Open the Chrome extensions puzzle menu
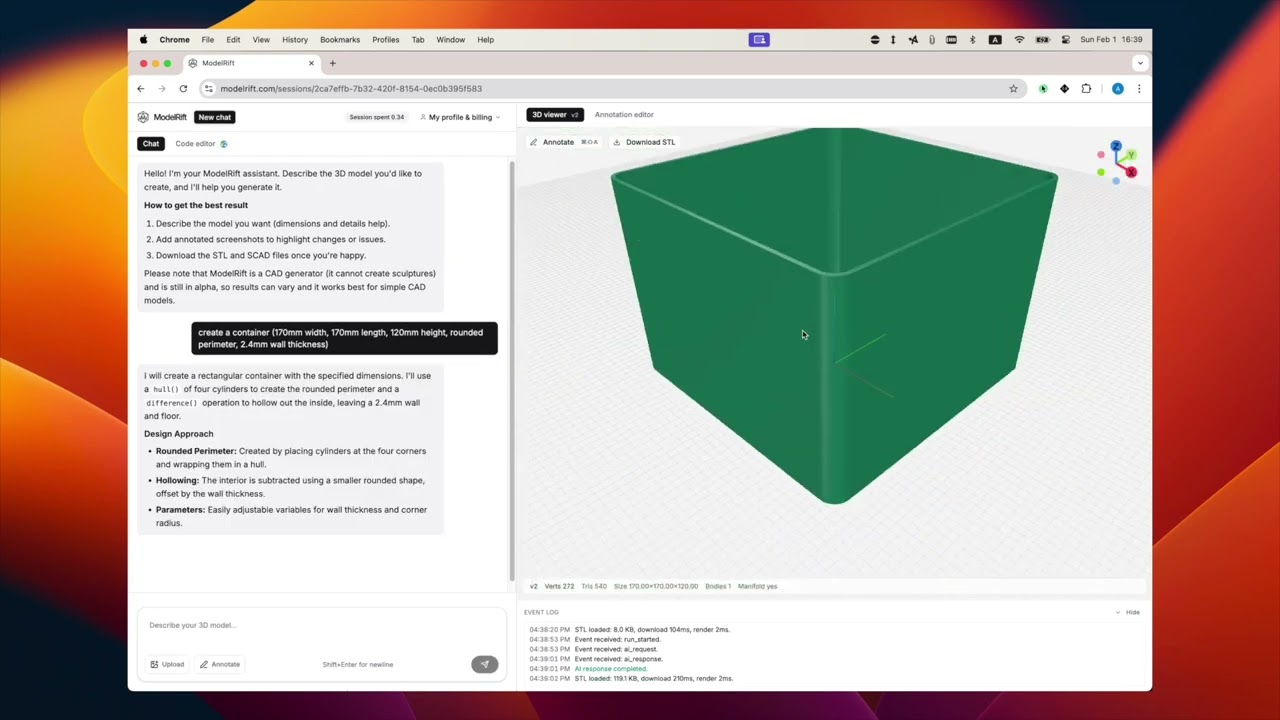Viewport: 1280px width, 720px height. pyautogui.click(x=1087, y=89)
